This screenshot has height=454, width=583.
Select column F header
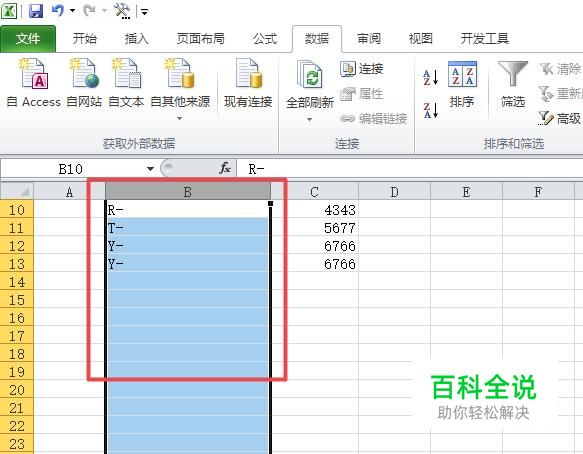tap(538, 191)
